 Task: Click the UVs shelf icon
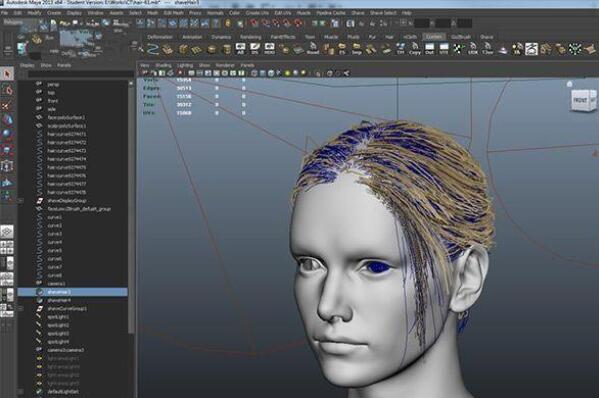444,49
